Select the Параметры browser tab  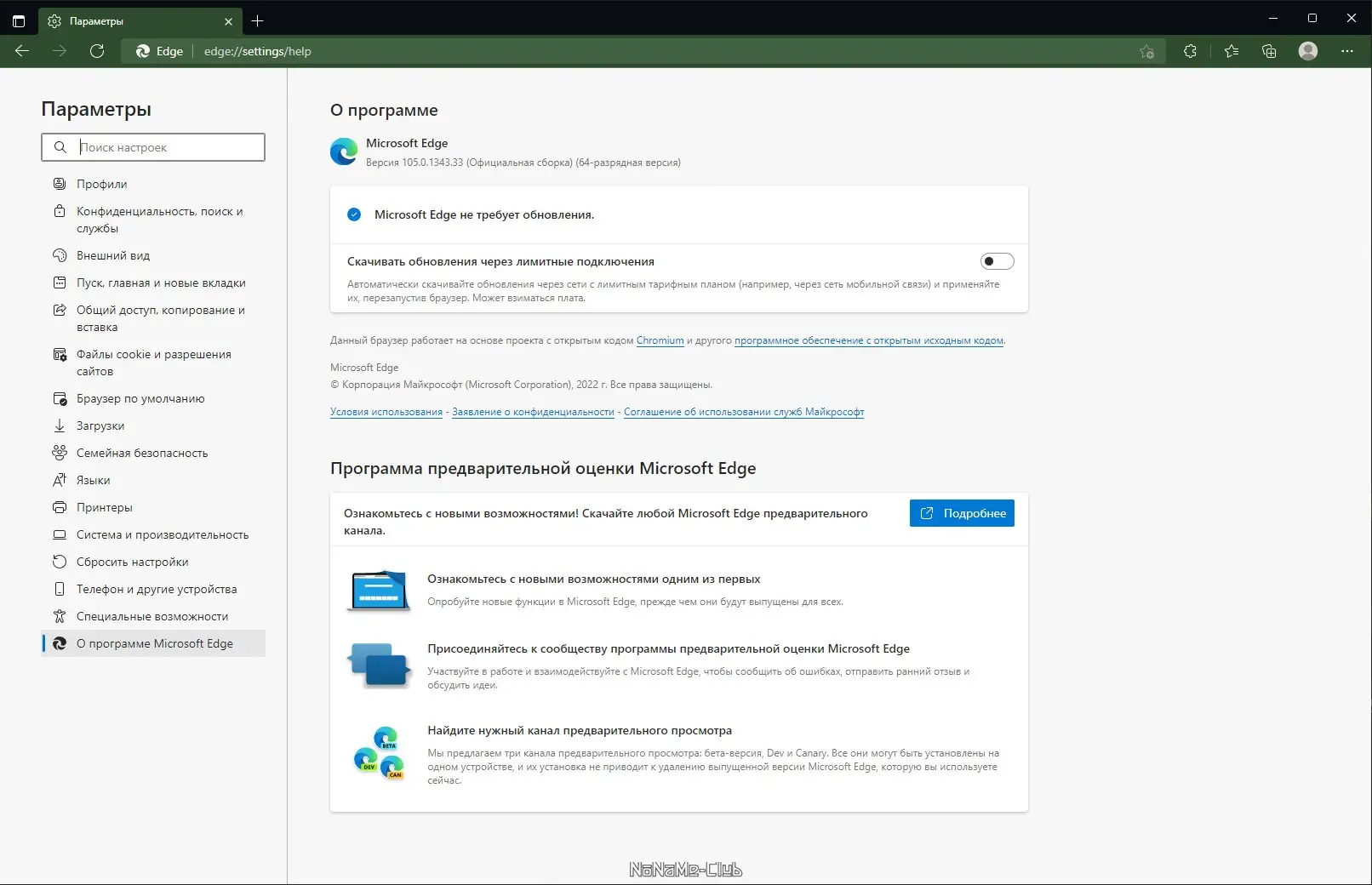click(x=140, y=21)
